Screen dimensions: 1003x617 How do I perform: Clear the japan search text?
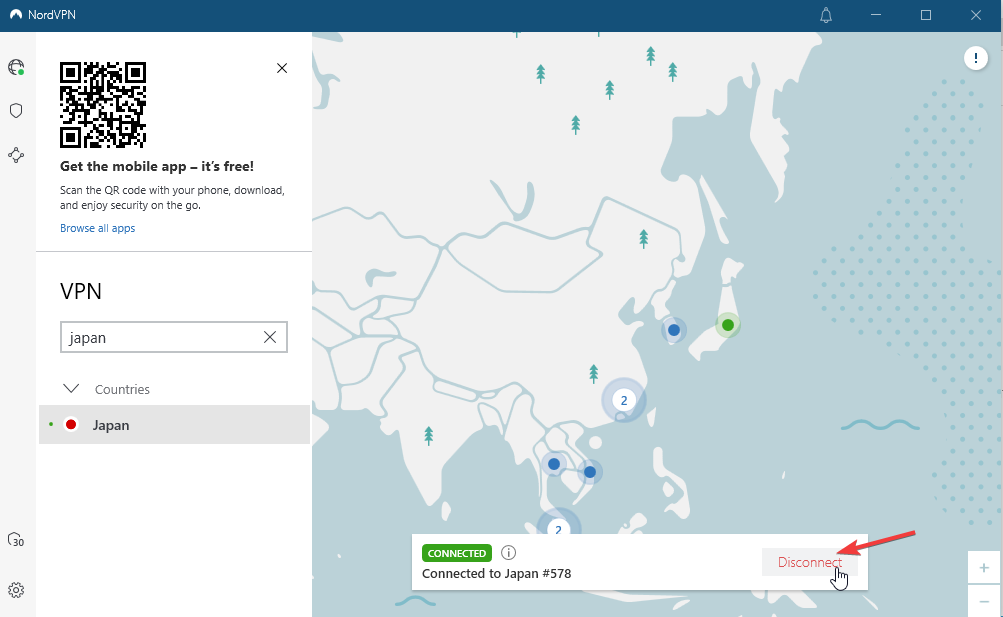click(270, 338)
